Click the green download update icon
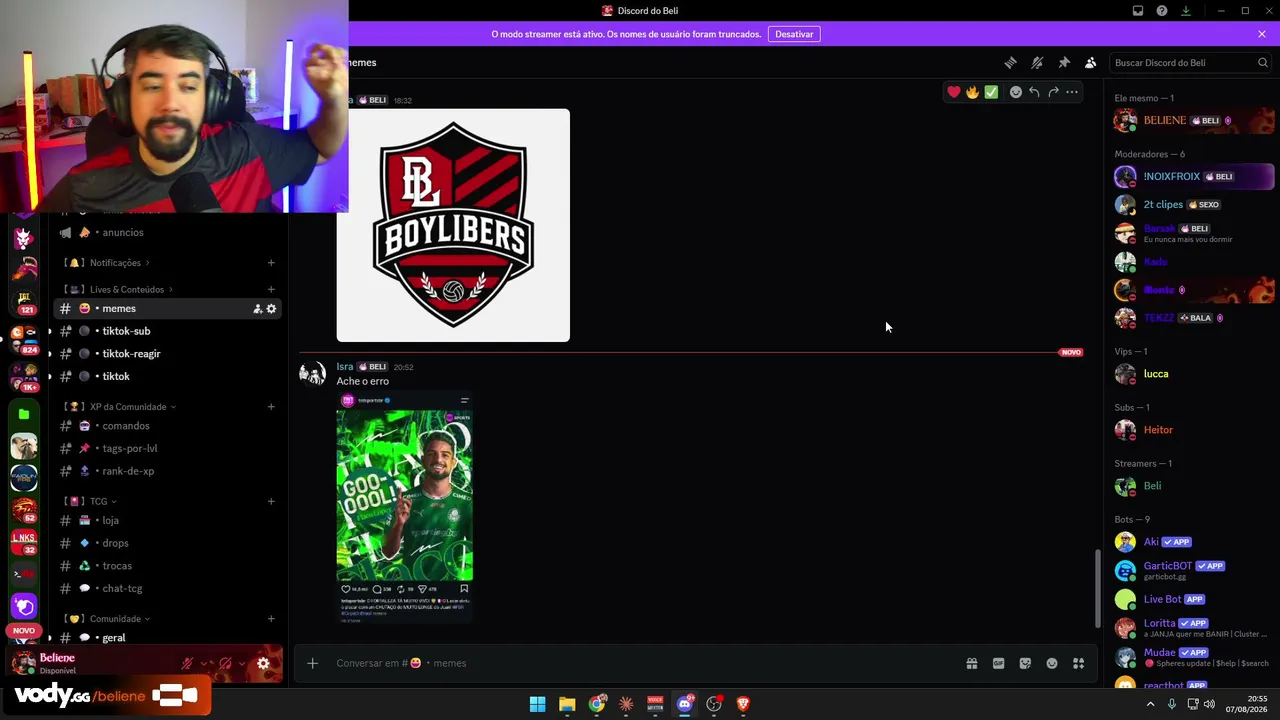 coord(1186,11)
